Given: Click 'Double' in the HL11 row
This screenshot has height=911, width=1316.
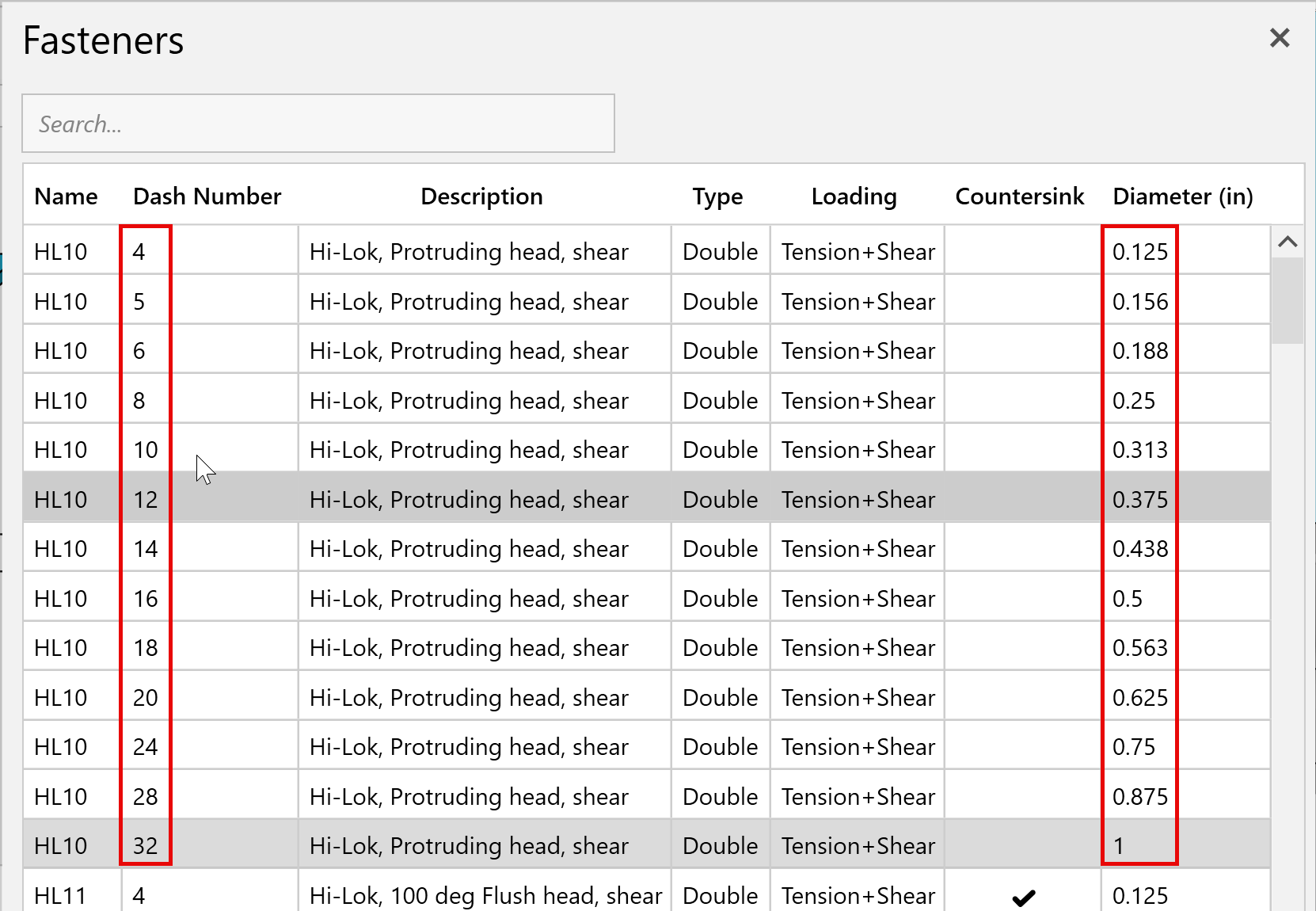Looking at the screenshot, I should click(721, 896).
